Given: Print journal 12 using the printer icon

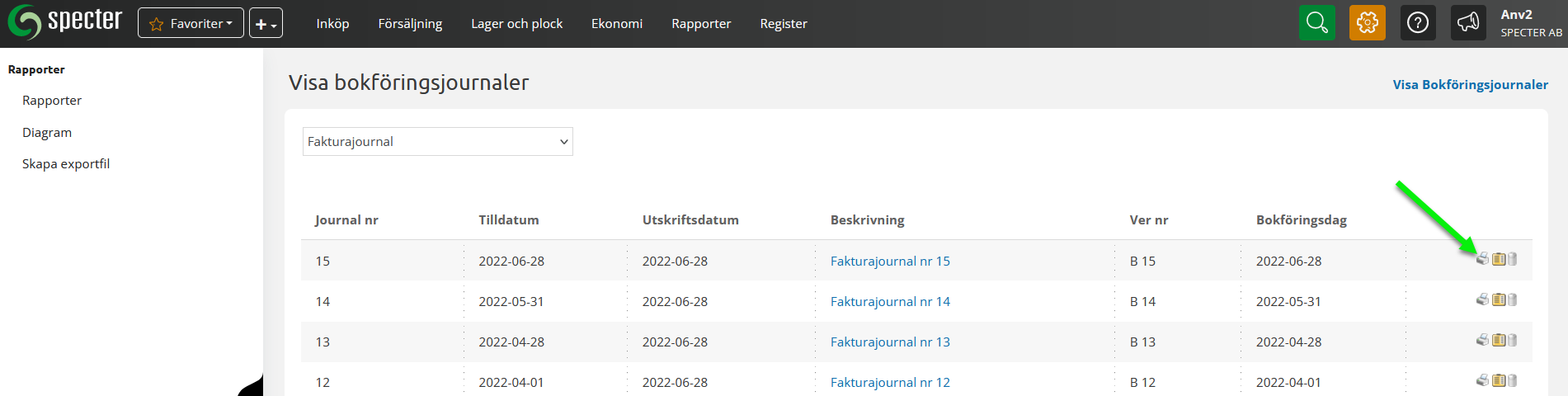Looking at the screenshot, I should click(1482, 380).
